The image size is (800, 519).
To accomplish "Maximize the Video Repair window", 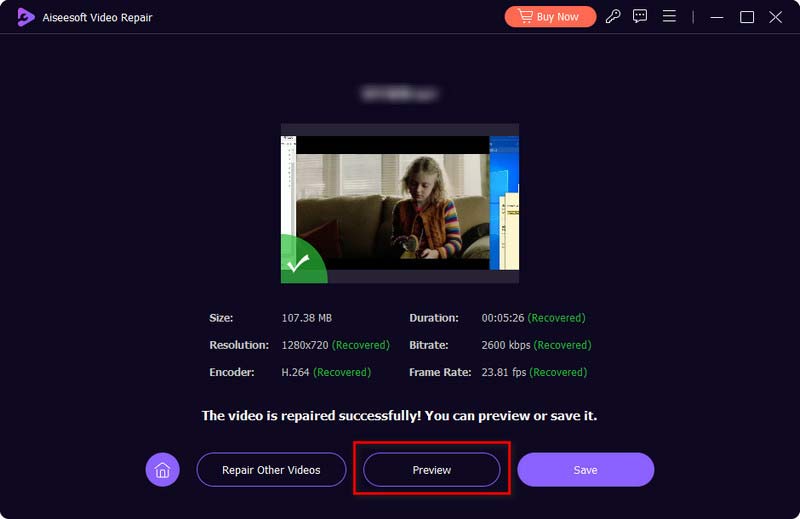I will coord(747,17).
